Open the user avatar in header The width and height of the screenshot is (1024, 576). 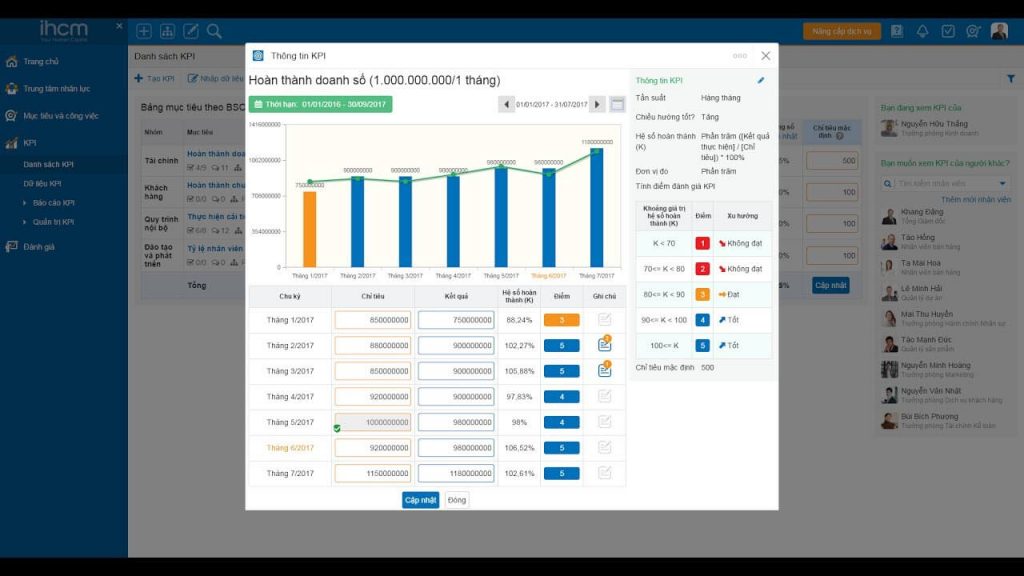tap(999, 31)
